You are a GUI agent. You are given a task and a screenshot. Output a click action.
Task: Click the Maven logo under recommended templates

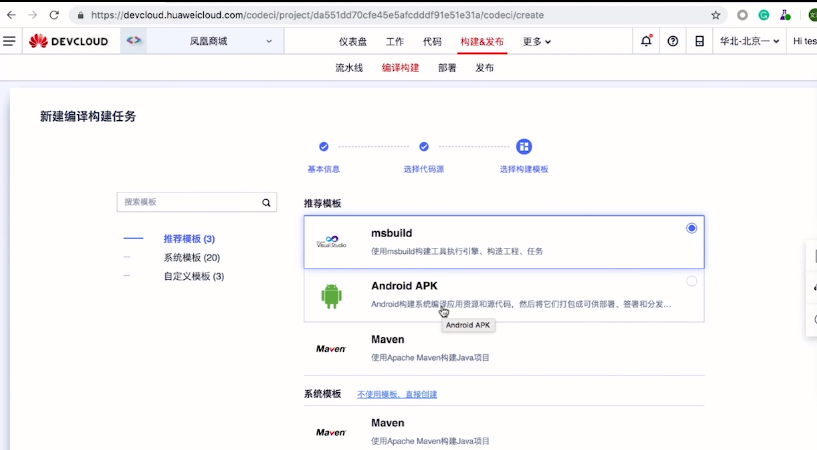[331, 348]
